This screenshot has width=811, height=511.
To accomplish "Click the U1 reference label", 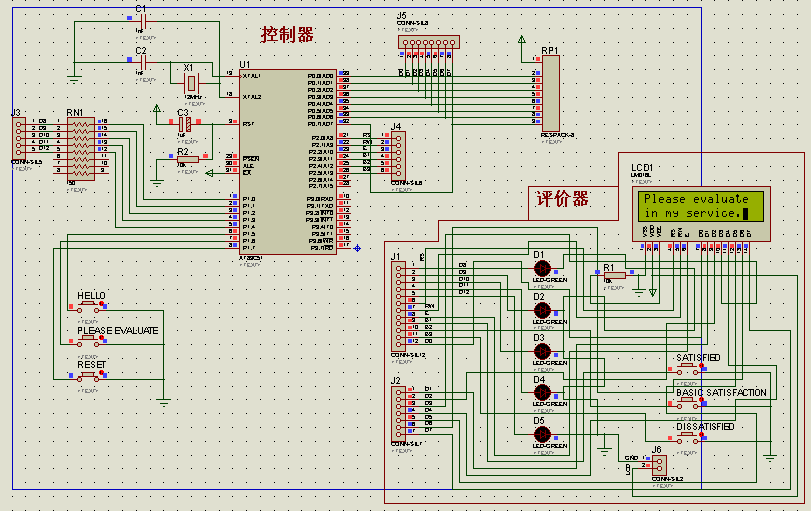I will click(x=244, y=64).
